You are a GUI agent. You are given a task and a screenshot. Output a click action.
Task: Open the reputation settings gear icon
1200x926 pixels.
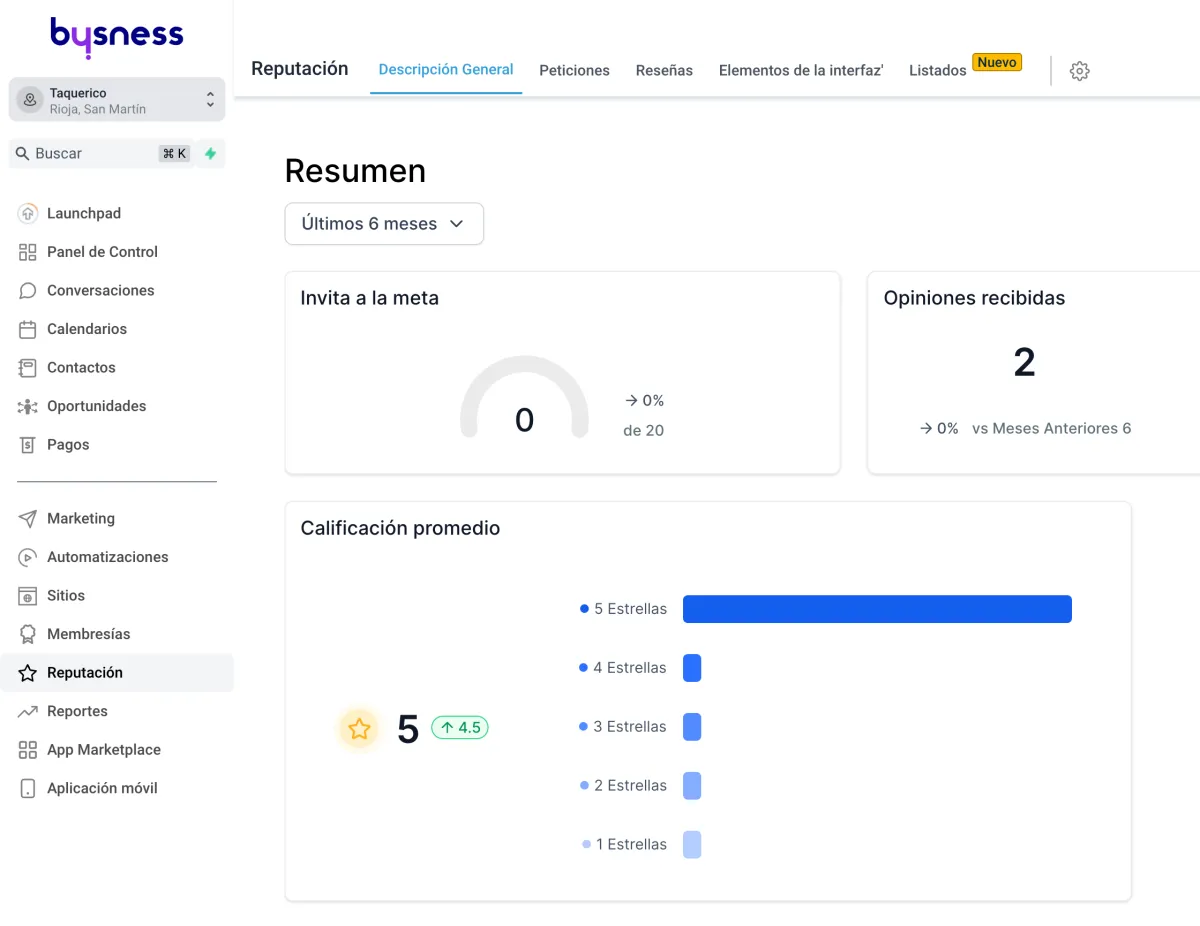click(1079, 71)
